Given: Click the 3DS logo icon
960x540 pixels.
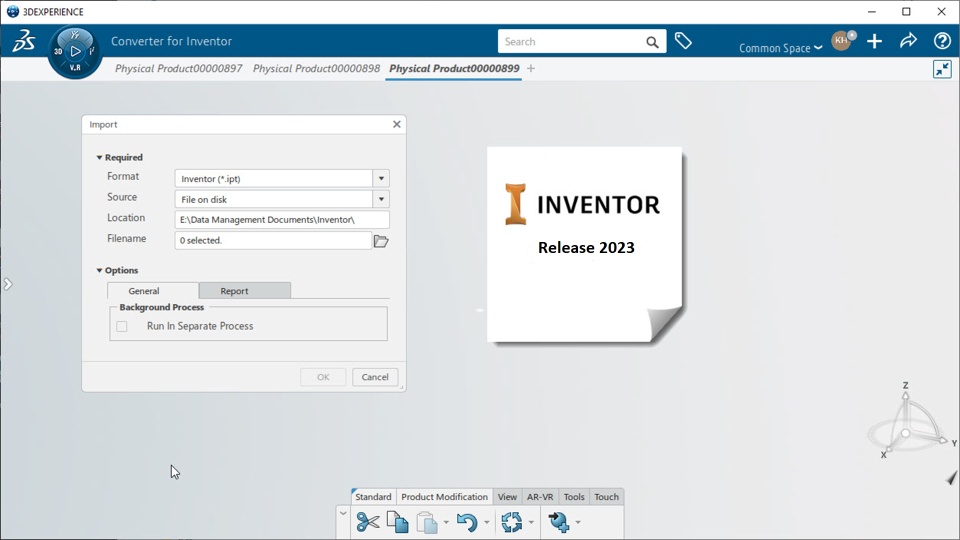Looking at the screenshot, I should (x=24, y=41).
